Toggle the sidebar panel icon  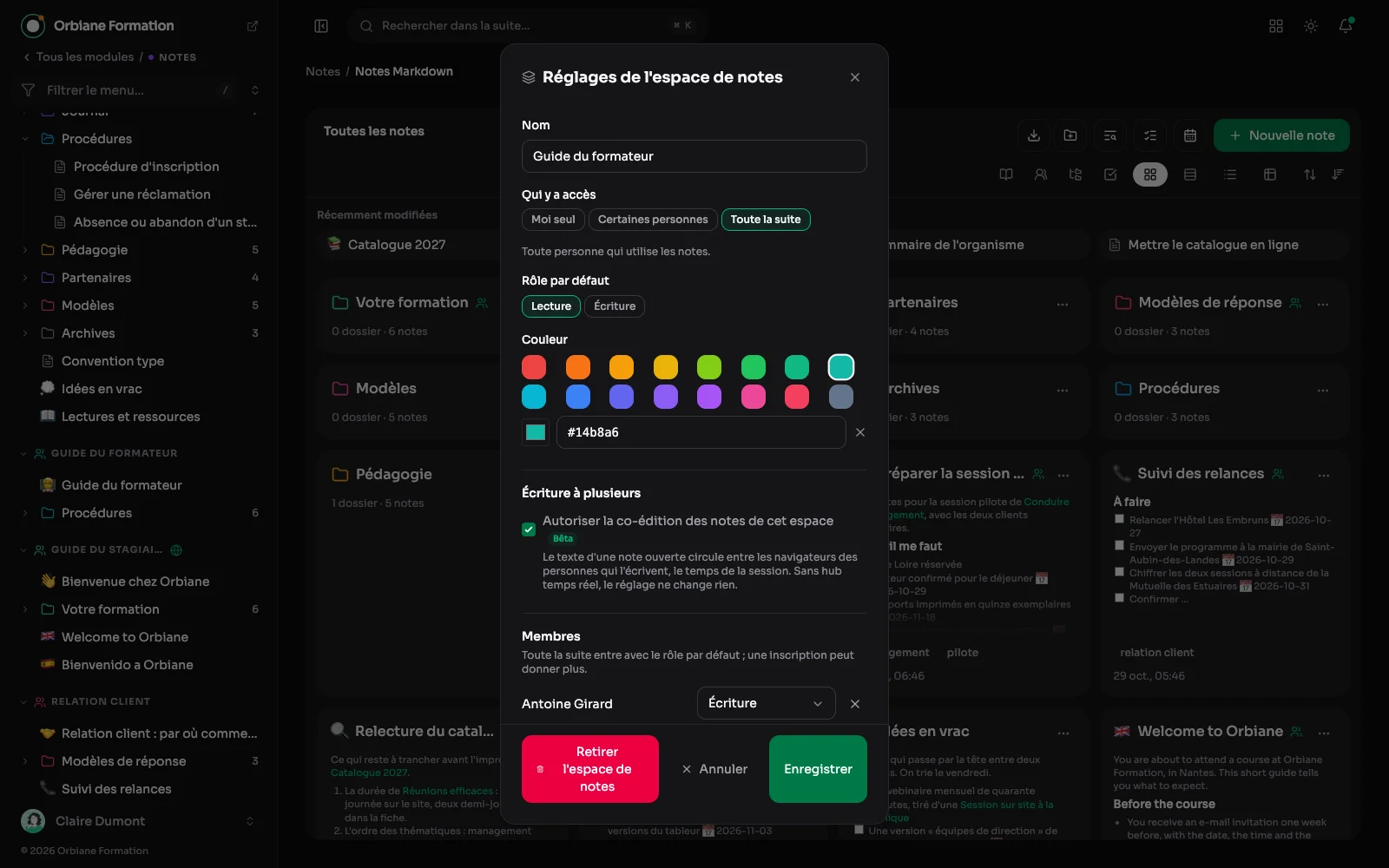pos(321,26)
